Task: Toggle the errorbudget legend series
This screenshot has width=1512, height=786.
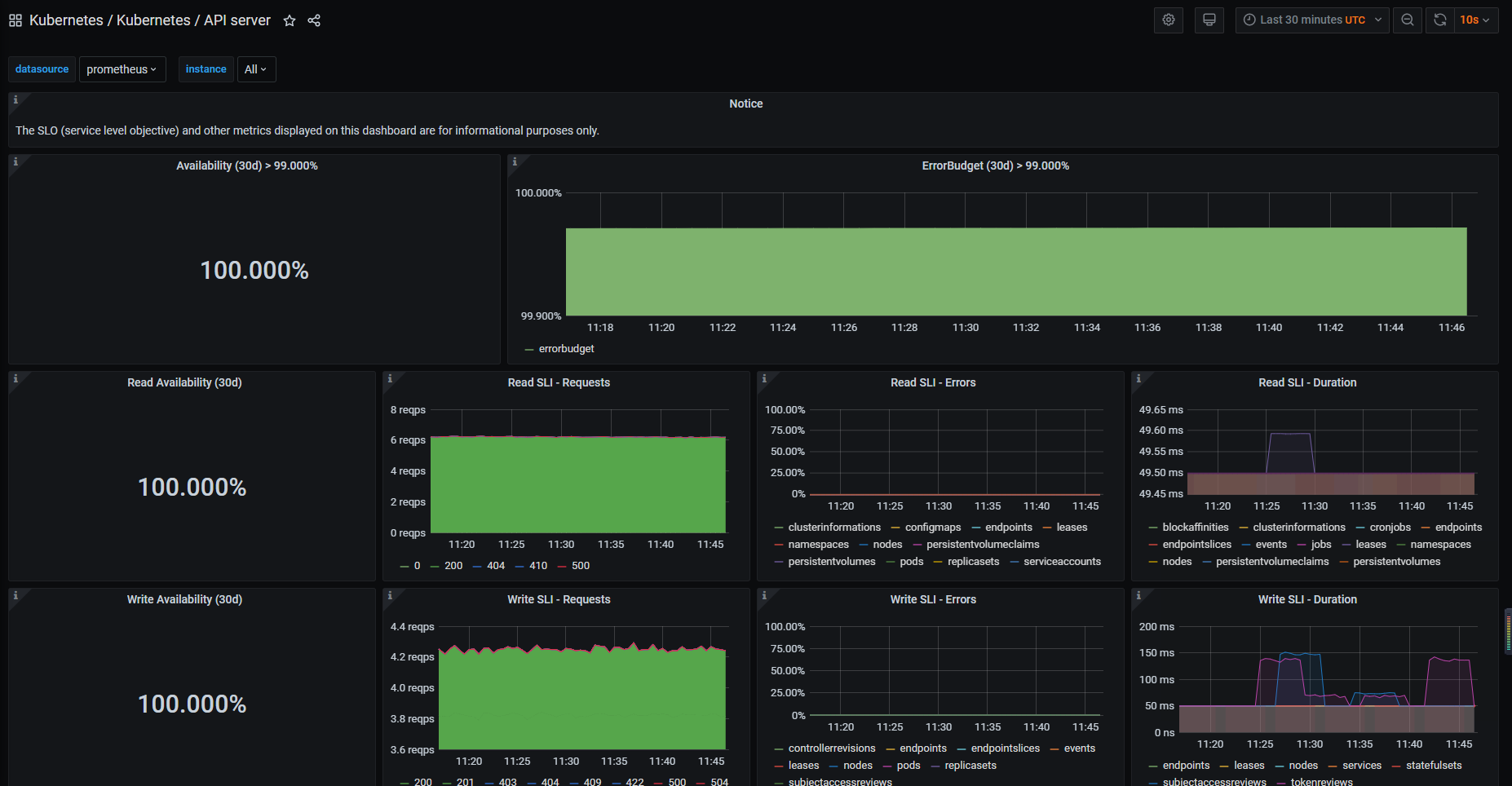Action: (566, 349)
